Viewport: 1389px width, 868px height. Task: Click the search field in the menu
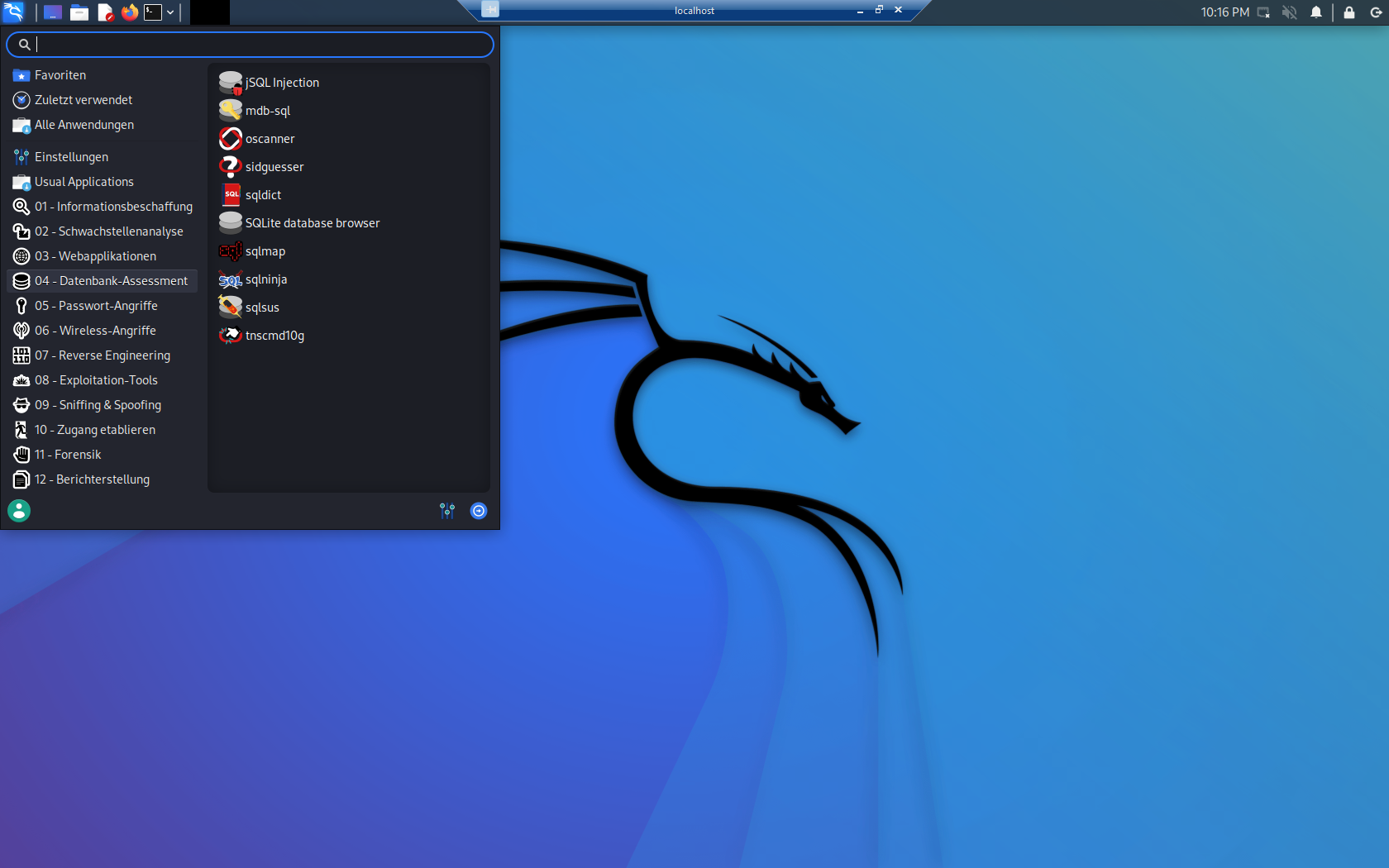click(250, 45)
